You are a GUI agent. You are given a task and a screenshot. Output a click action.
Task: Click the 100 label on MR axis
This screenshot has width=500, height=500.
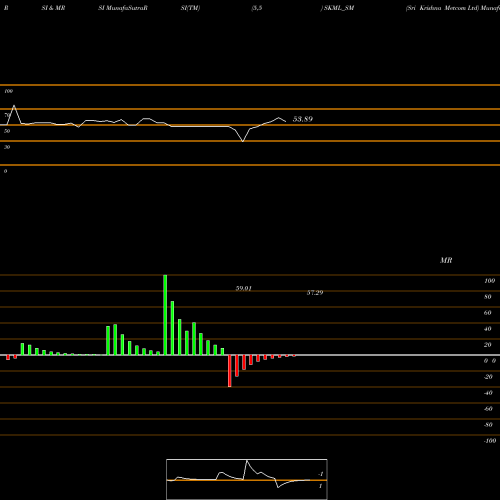point(489,281)
